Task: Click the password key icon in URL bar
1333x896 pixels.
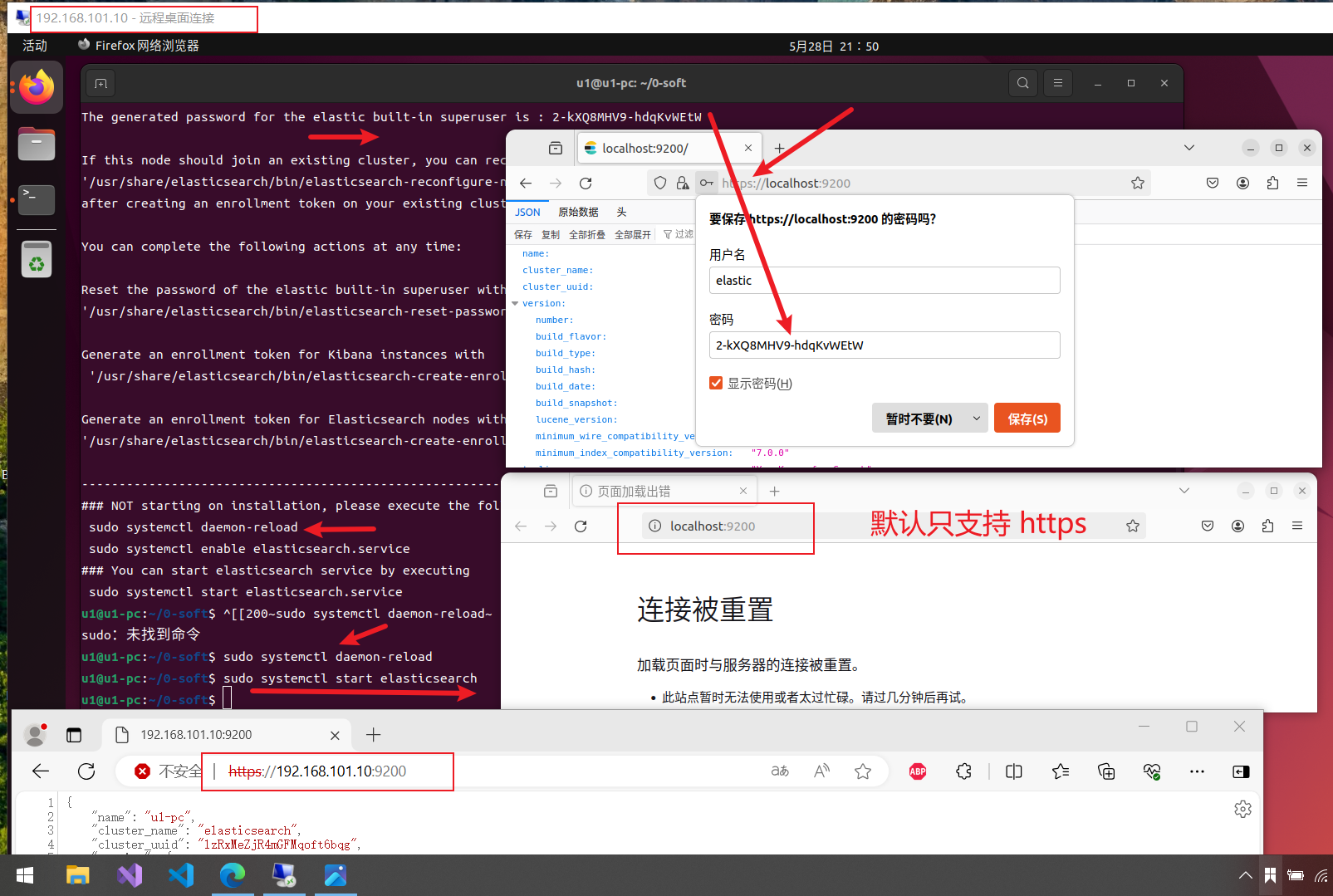Action: [706, 183]
